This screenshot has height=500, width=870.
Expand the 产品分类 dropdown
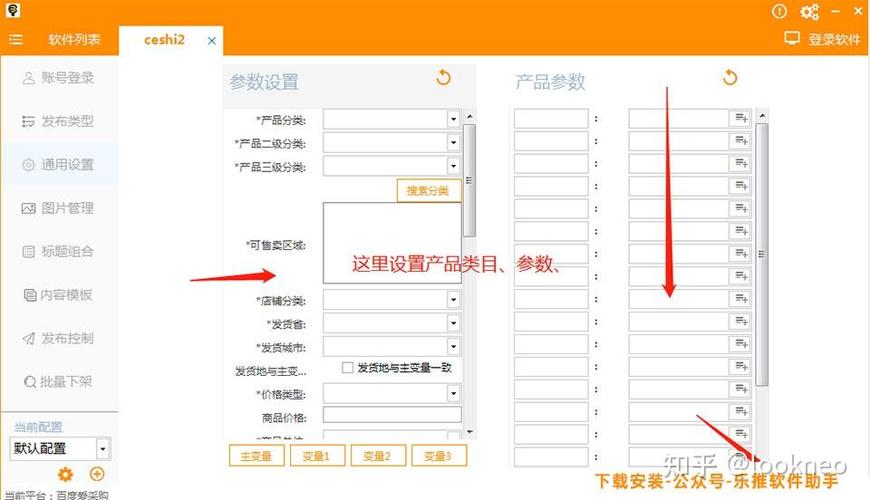point(453,119)
